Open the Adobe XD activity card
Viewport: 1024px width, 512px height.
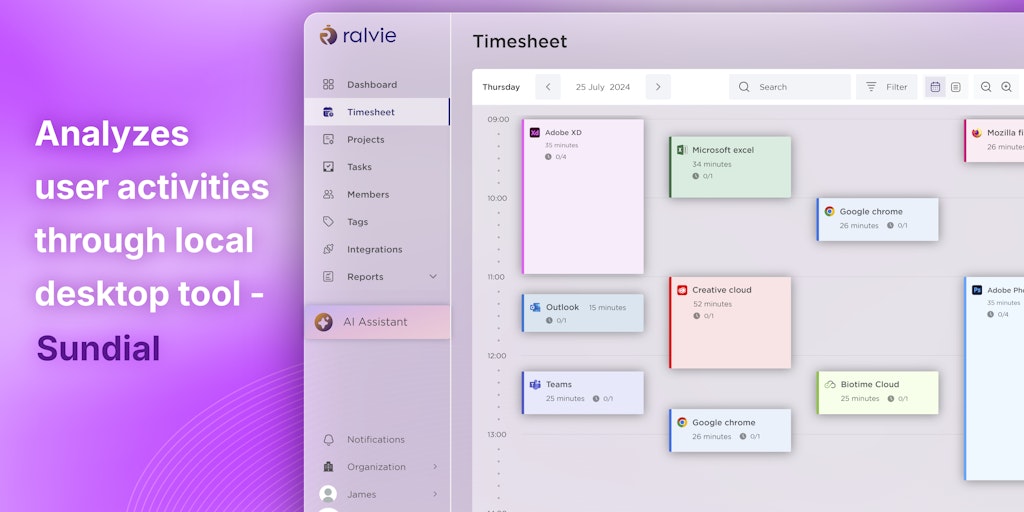tap(583, 197)
